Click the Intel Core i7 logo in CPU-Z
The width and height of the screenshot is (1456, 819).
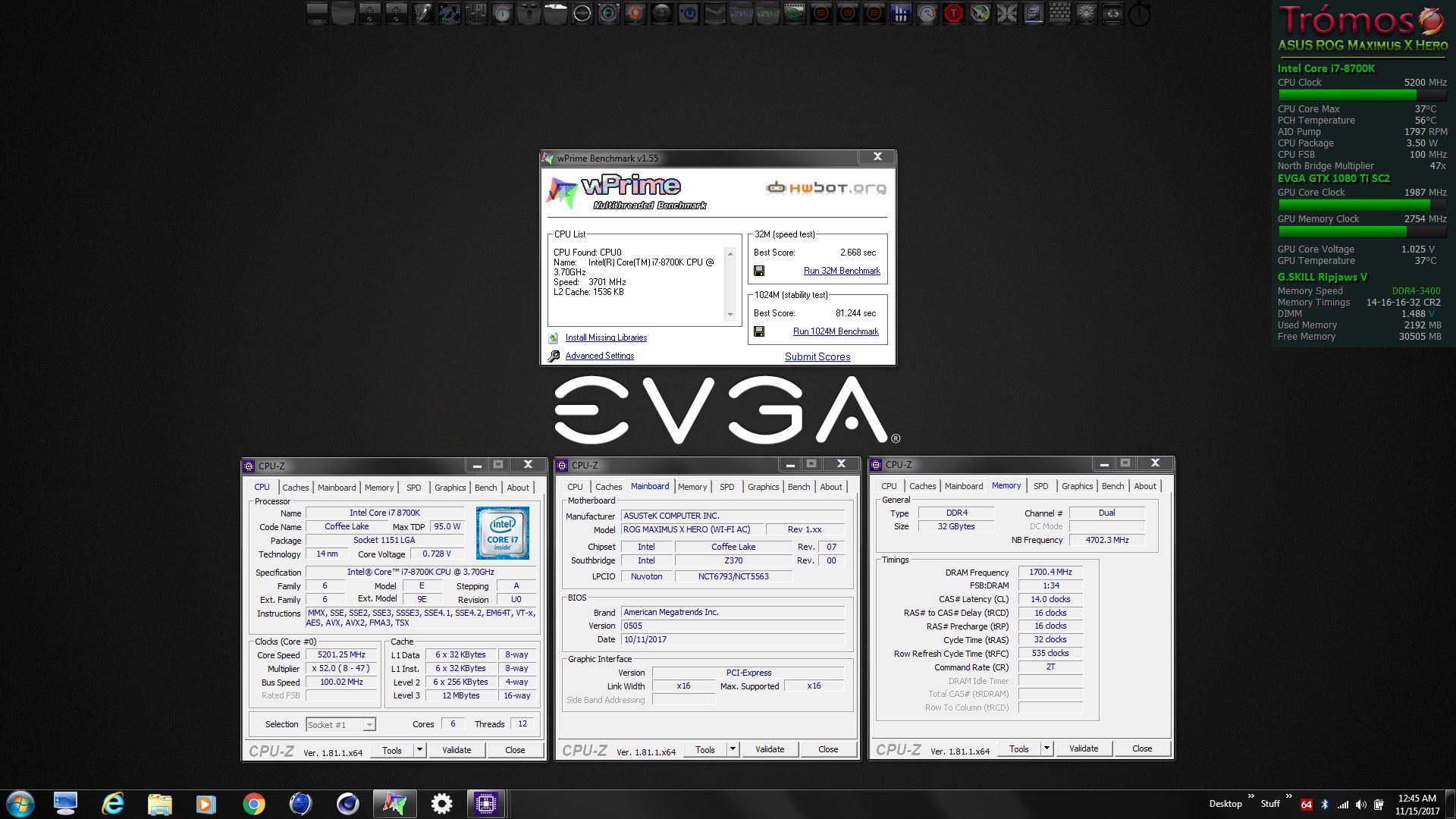(502, 533)
